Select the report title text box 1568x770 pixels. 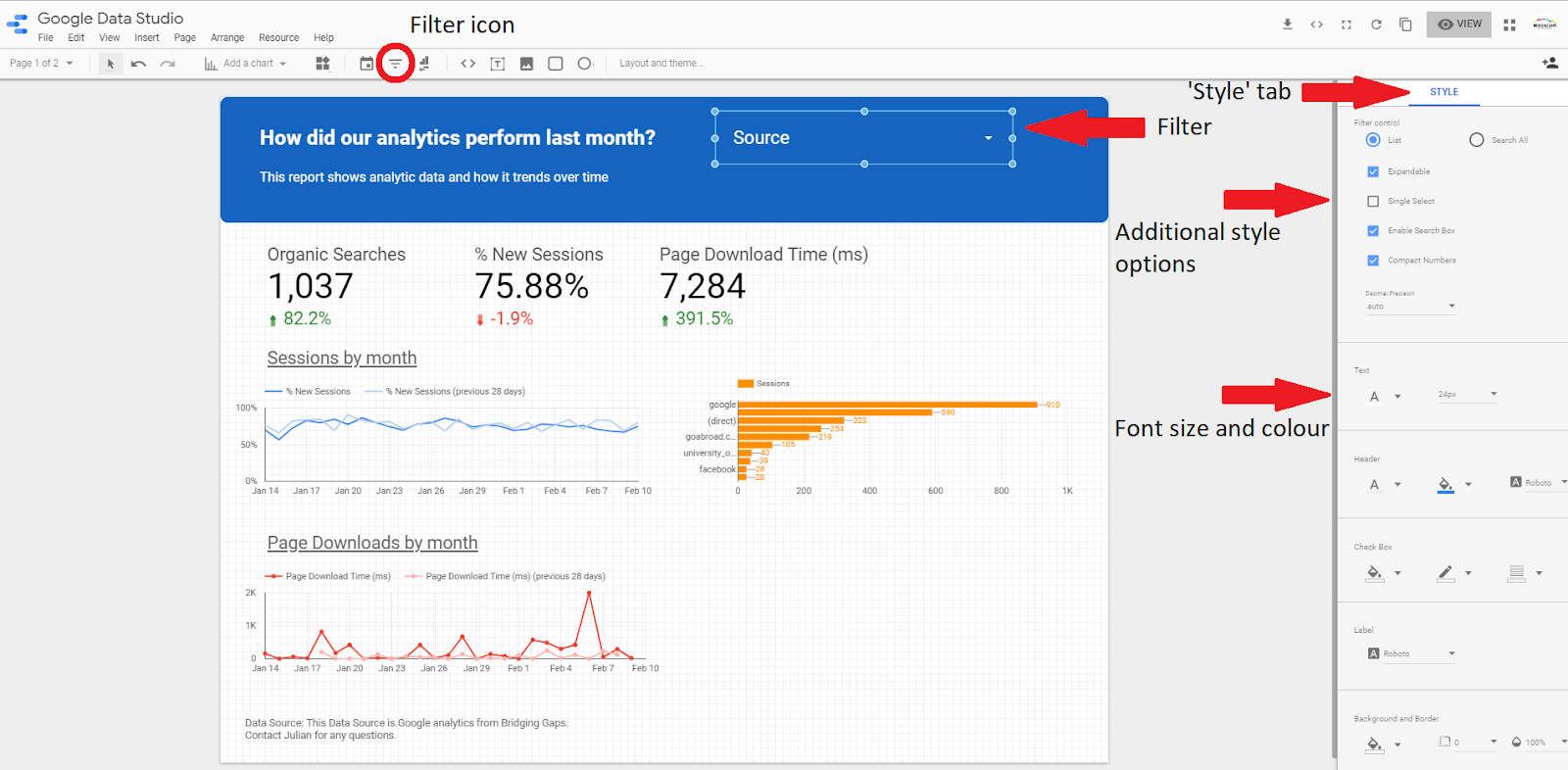pos(458,138)
